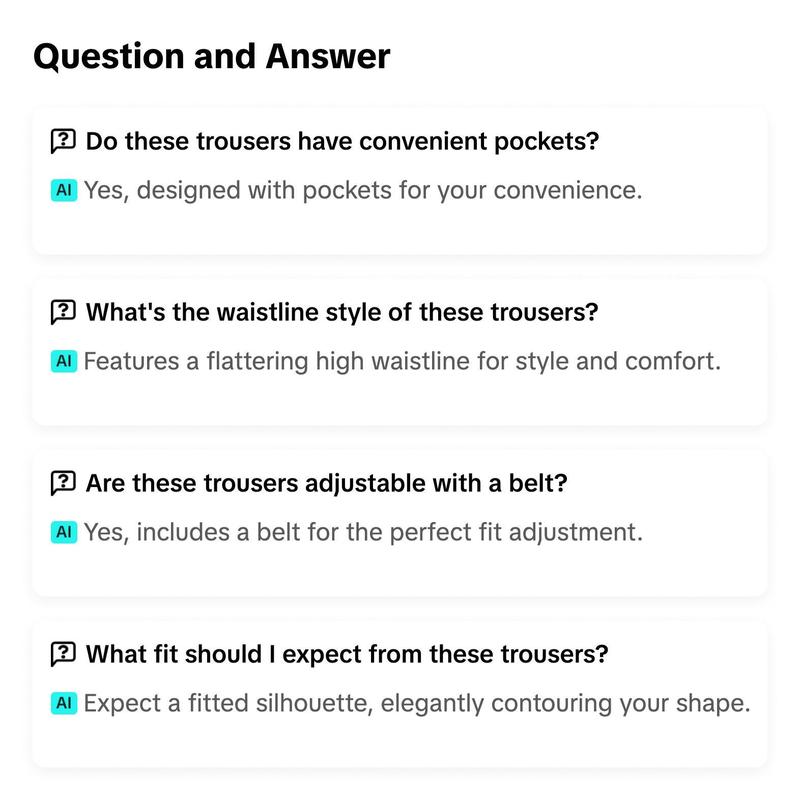Open 'Do these trousers have convenient pockets?' question
Screen dimensions: 800x800
[x=342, y=142]
